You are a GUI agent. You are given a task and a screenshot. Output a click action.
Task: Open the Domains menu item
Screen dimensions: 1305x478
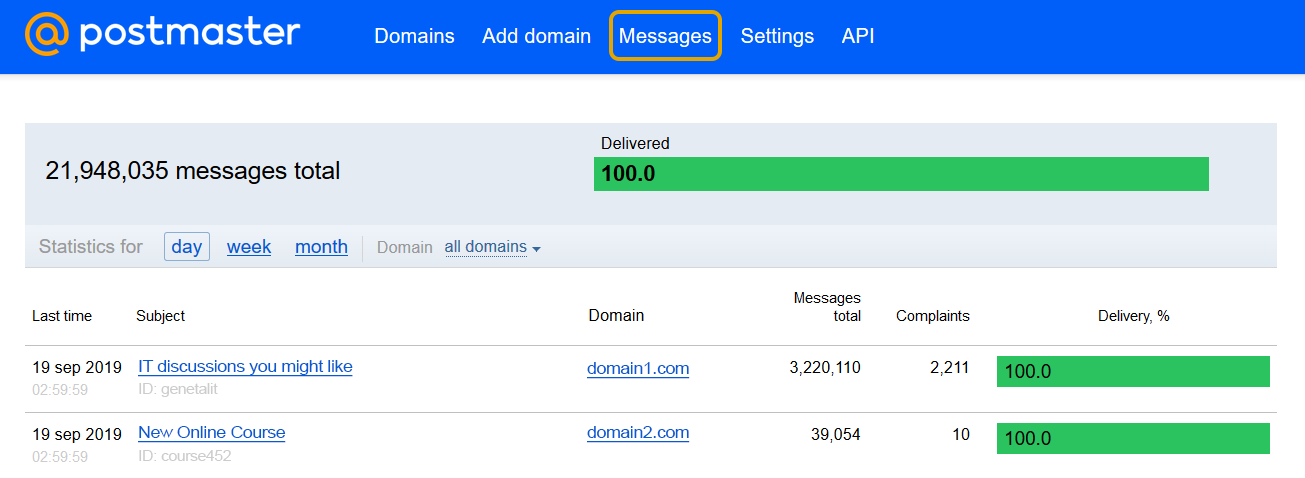(414, 36)
